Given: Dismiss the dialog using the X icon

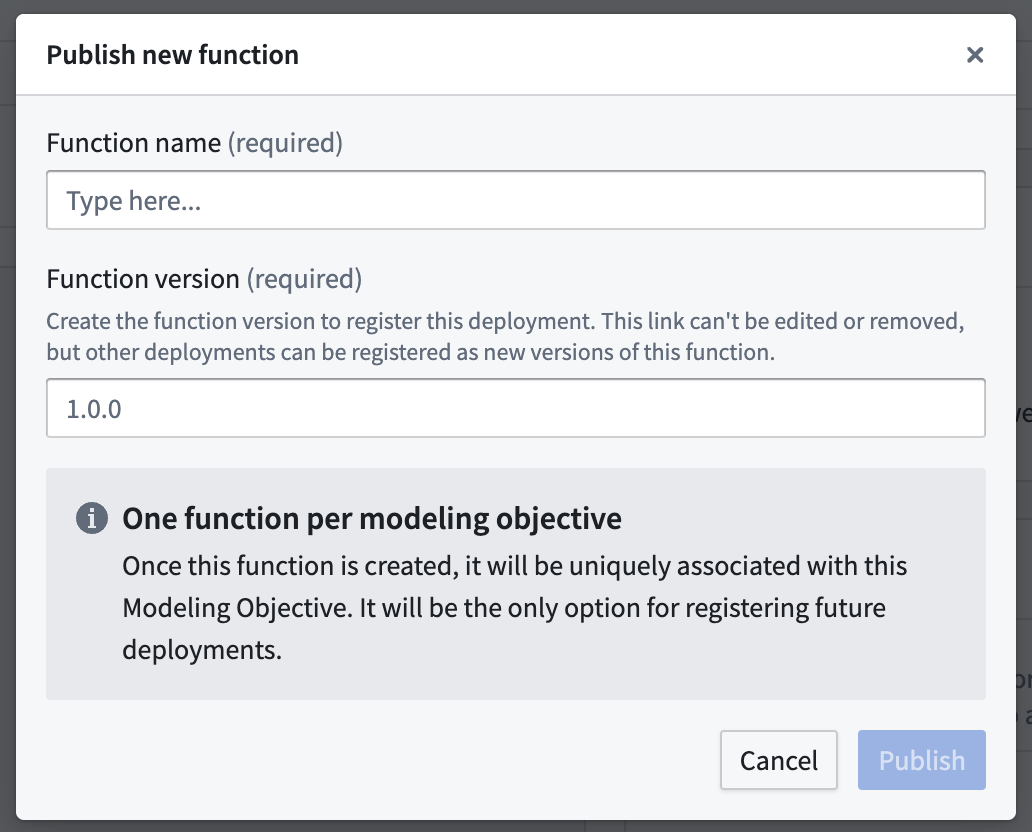Looking at the screenshot, I should click(975, 55).
